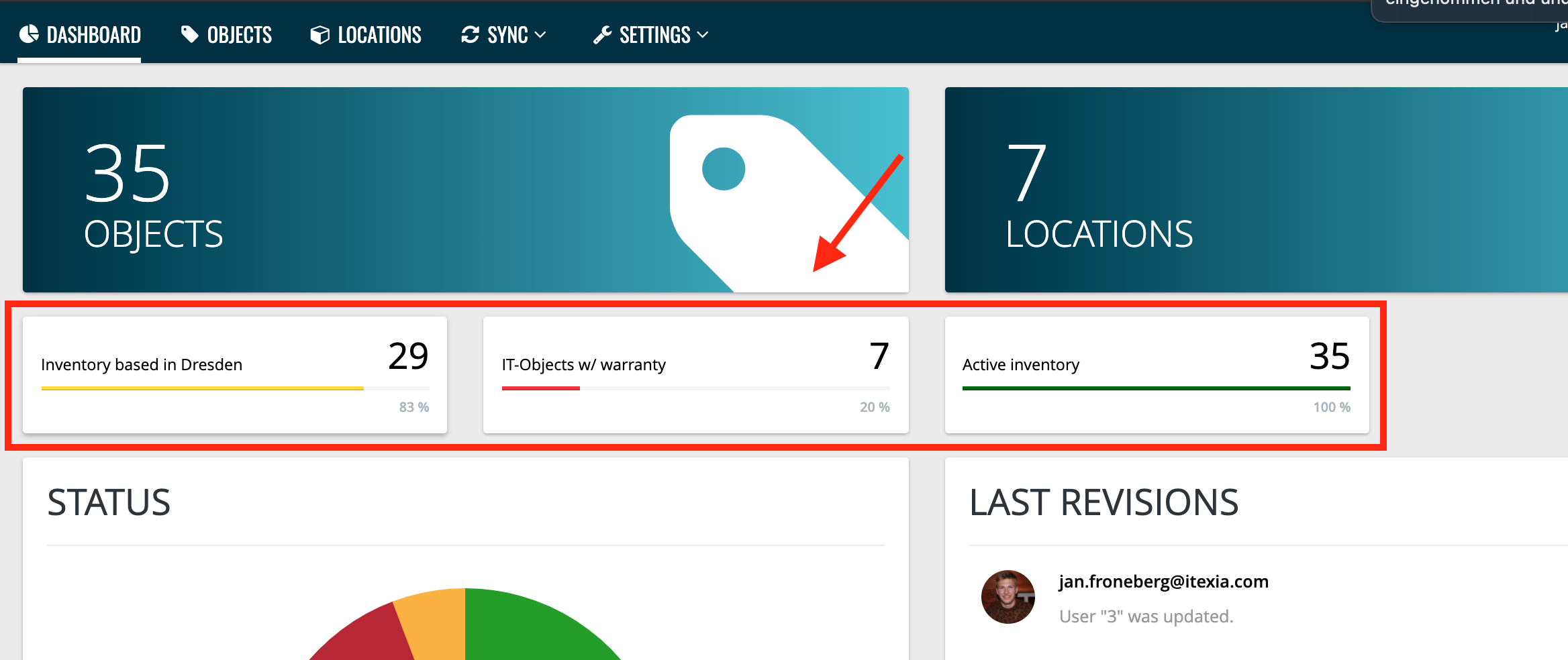Click the count '29' in Dresden widget
Image resolution: width=1568 pixels, height=660 pixels.
[408, 356]
